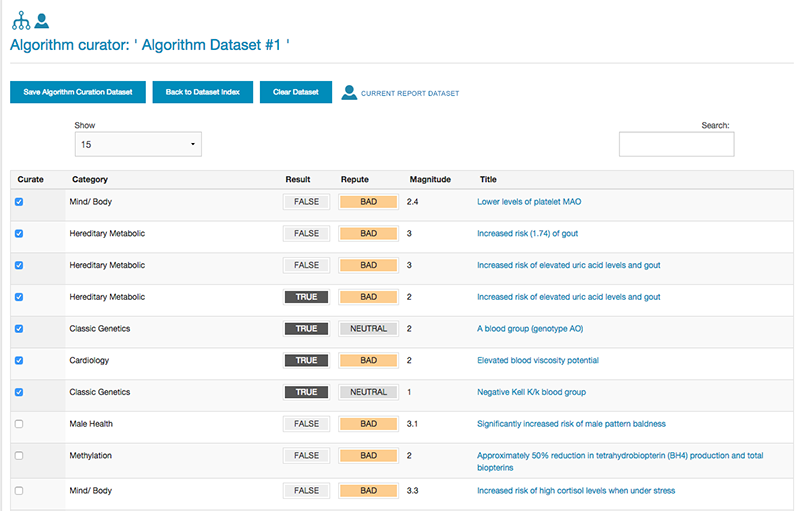
Task: Enable curate checkbox for Male Health row
Action: tap(19, 424)
